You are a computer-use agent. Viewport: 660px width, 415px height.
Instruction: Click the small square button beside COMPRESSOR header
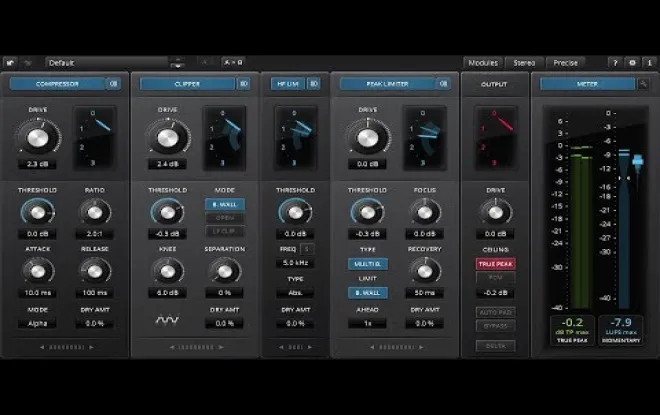(114, 84)
